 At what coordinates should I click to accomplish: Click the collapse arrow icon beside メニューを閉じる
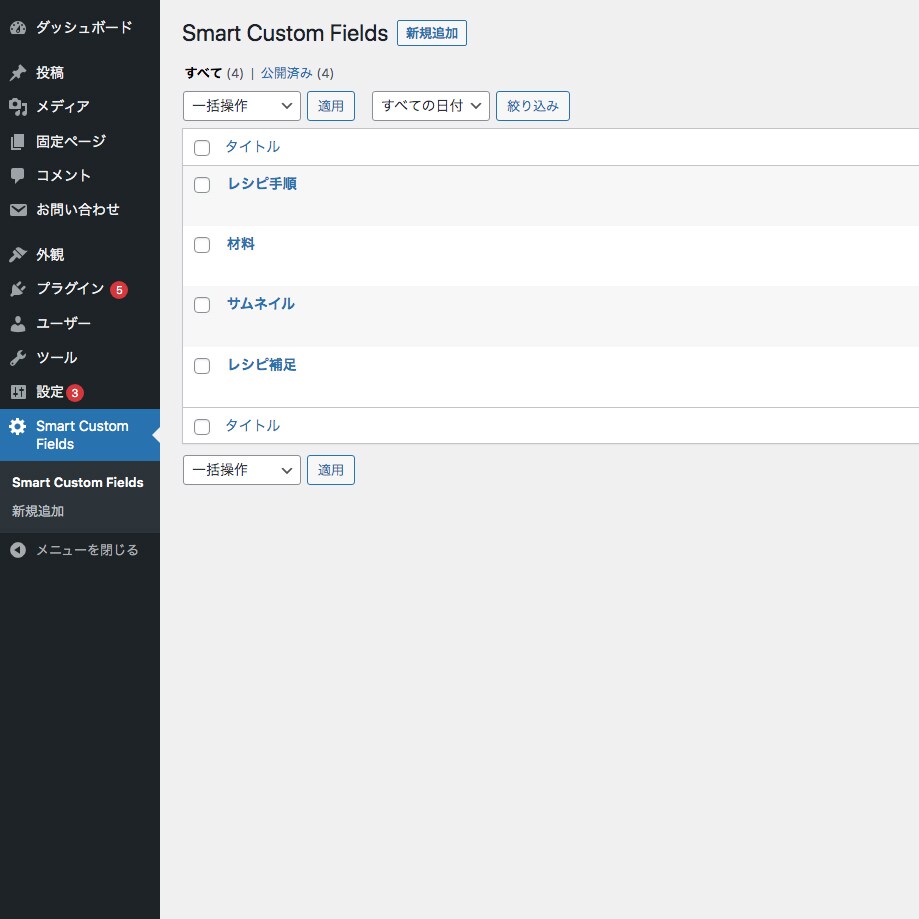point(18,550)
